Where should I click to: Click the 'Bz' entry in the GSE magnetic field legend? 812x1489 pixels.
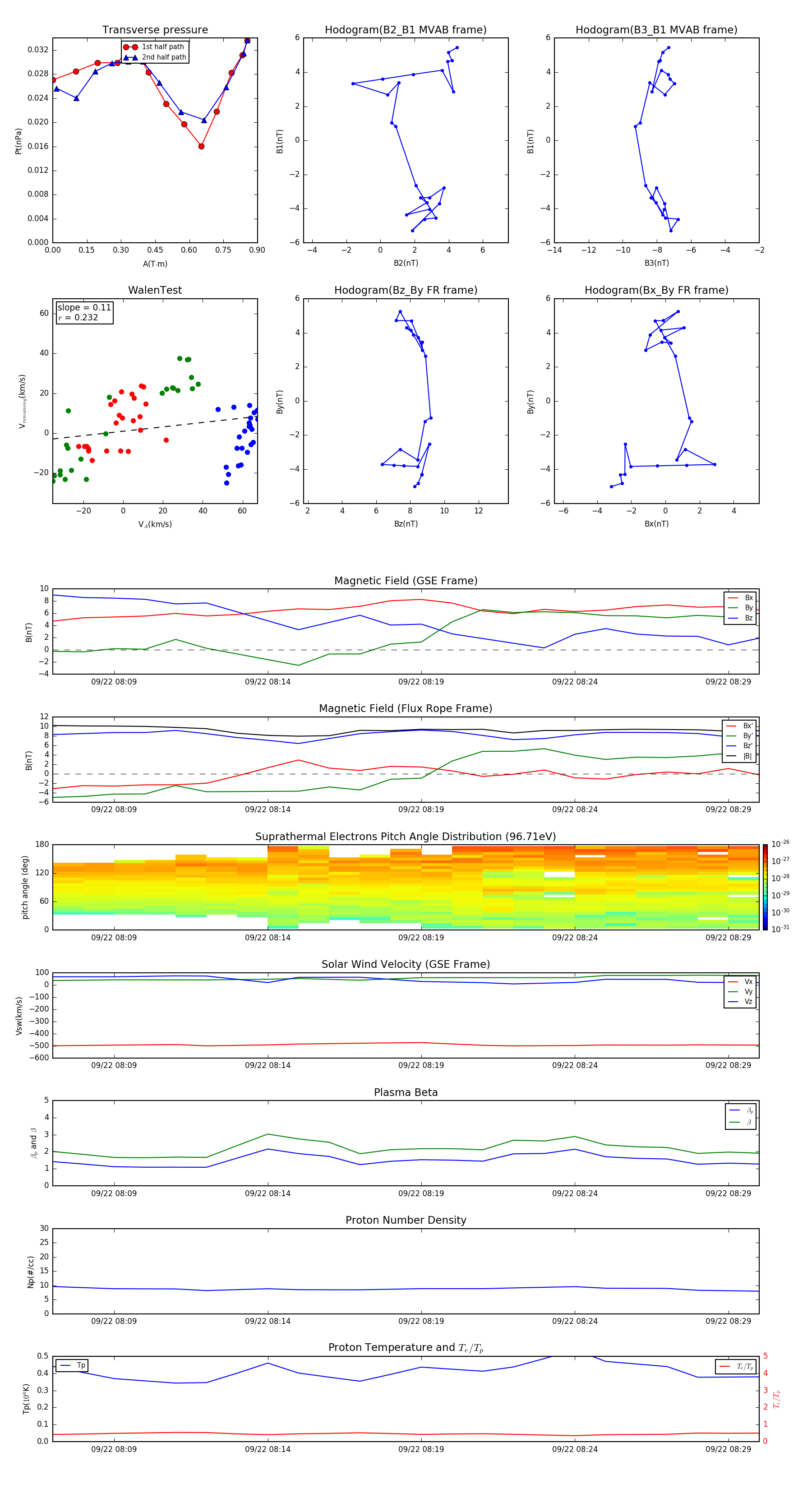pos(740,619)
